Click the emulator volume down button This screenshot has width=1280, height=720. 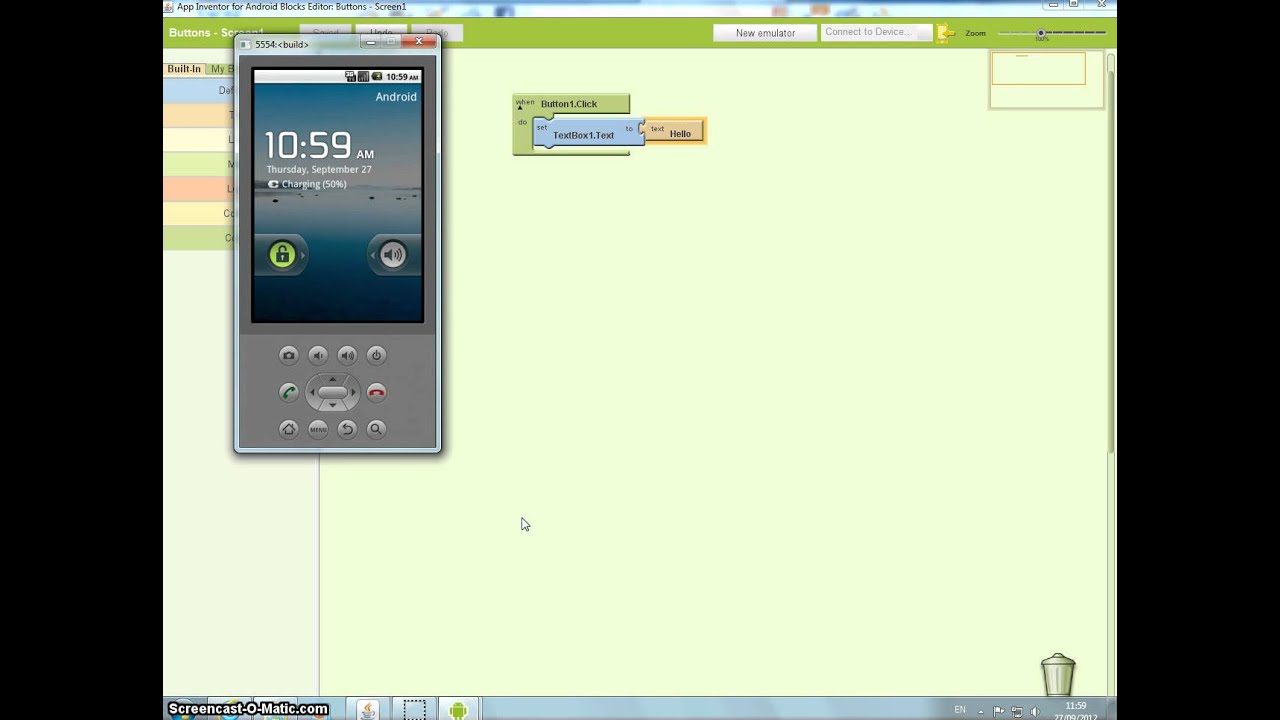pyautogui.click(x=318, y=355)
